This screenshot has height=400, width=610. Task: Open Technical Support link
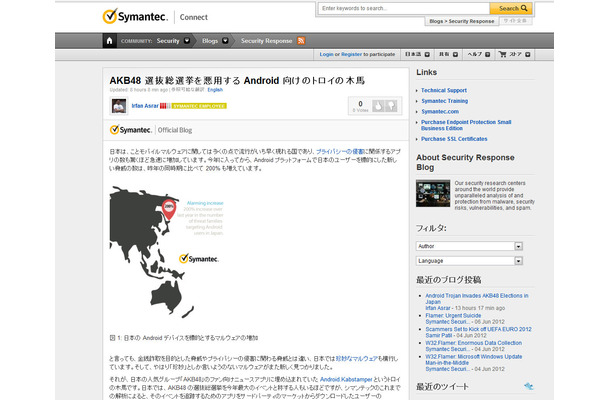[x=444, y=90]
